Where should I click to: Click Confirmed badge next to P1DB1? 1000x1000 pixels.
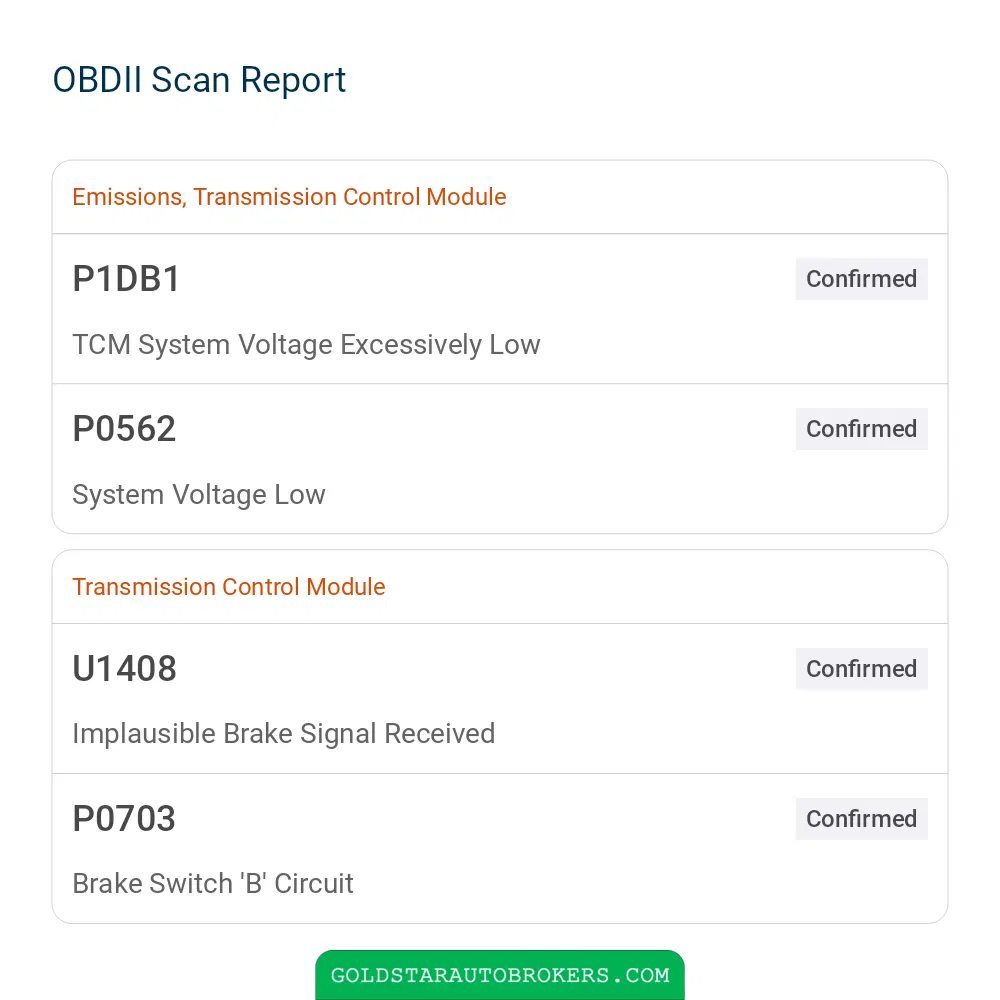(861, 279)
